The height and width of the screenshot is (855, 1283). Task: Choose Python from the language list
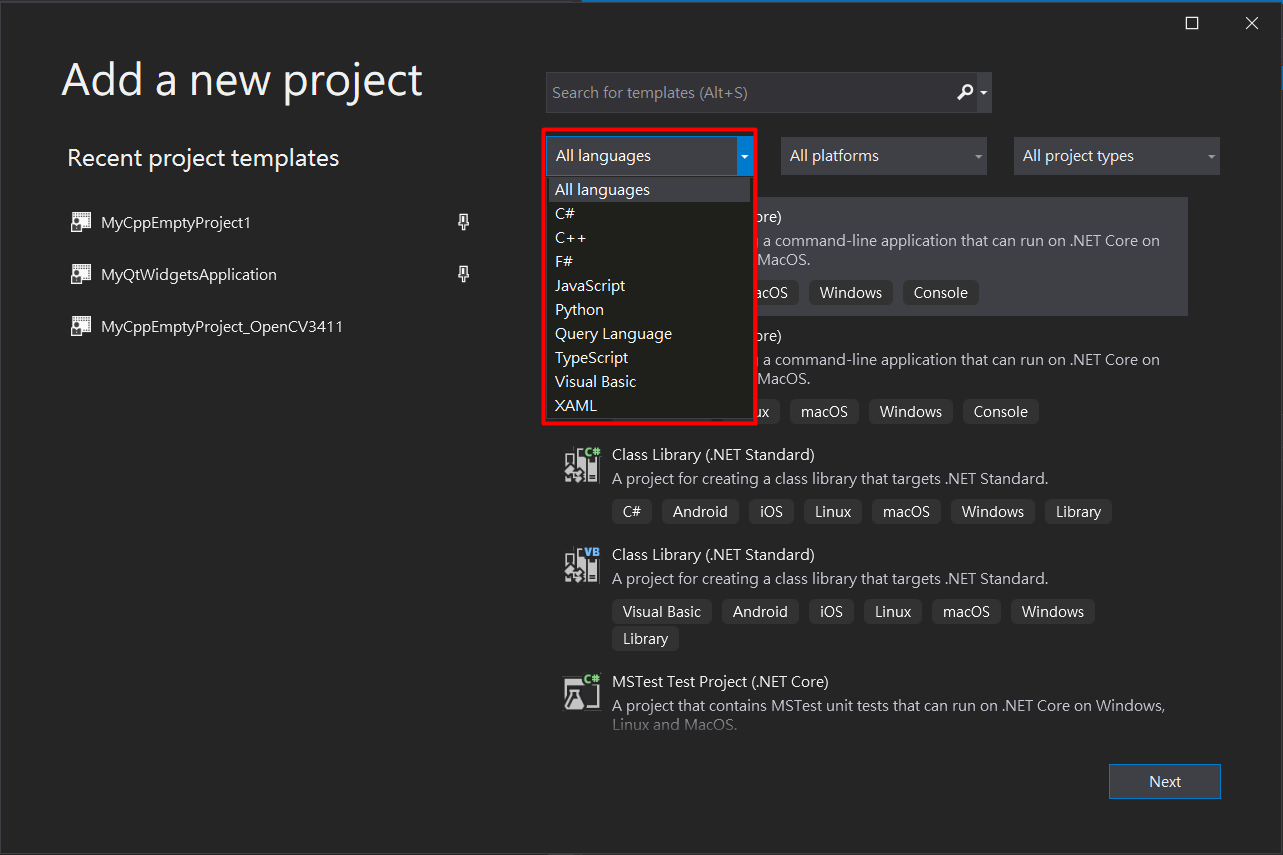pyautogui.click(x=580, y=310)
